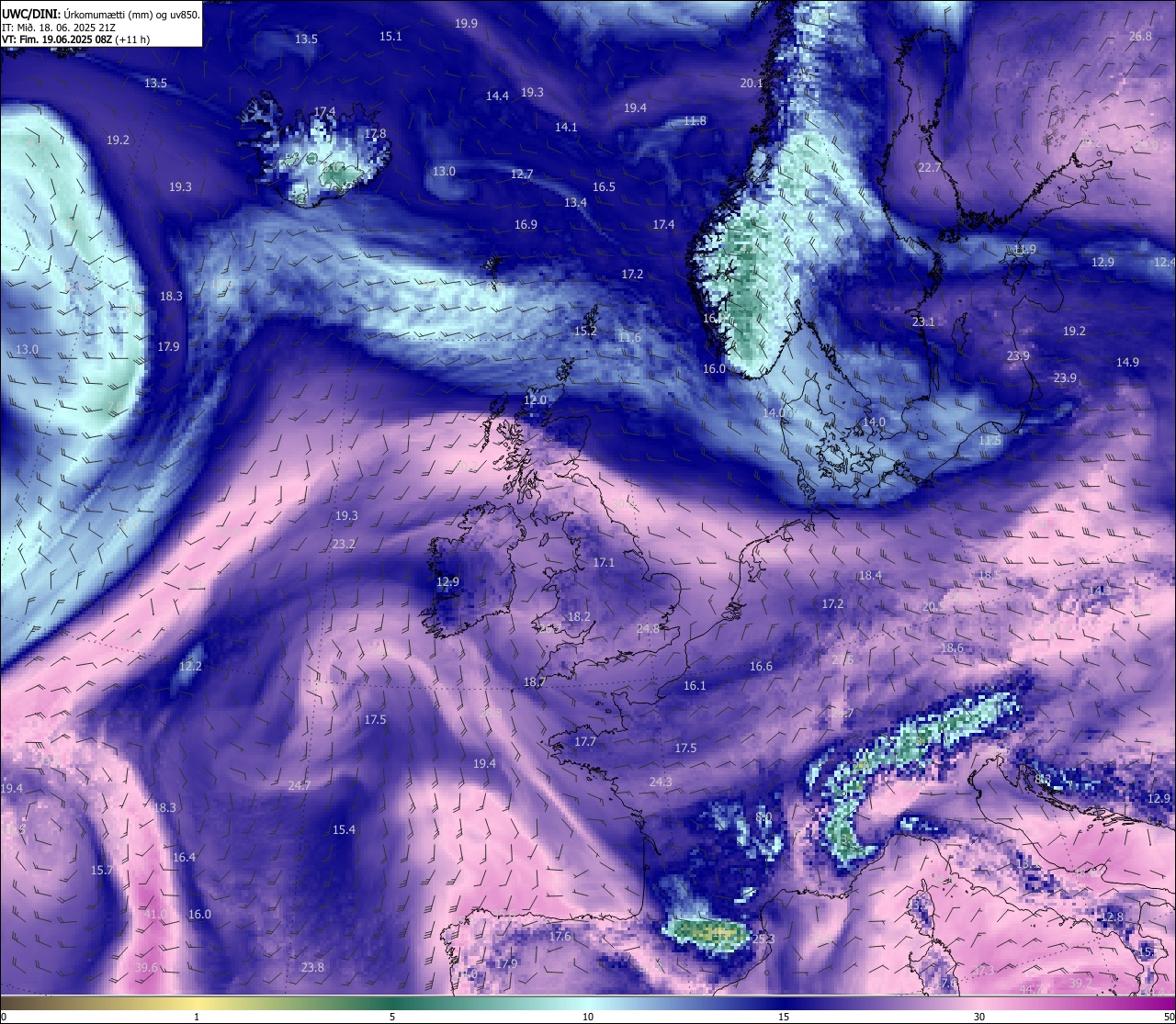
Task: Click the 44.7 value label
Action: pos(1031,989)
